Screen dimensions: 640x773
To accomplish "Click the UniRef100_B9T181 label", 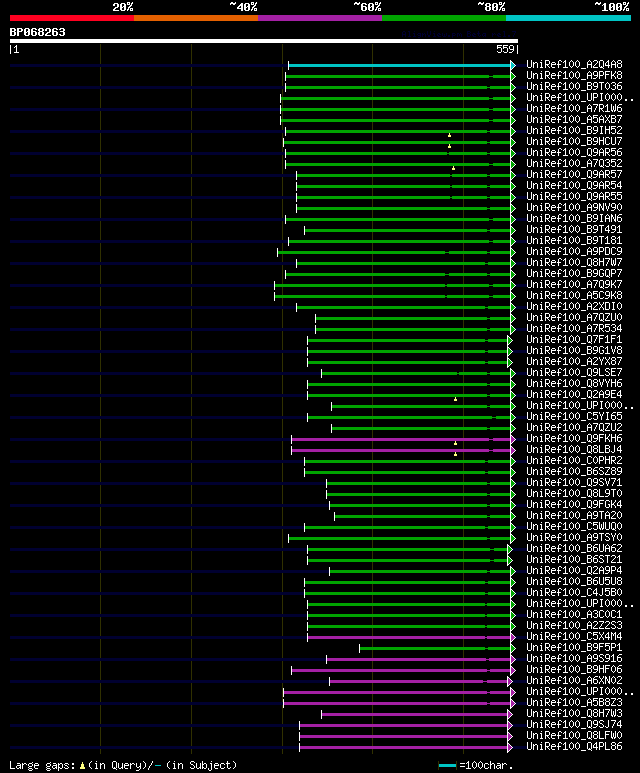I will tap(574, 241).
